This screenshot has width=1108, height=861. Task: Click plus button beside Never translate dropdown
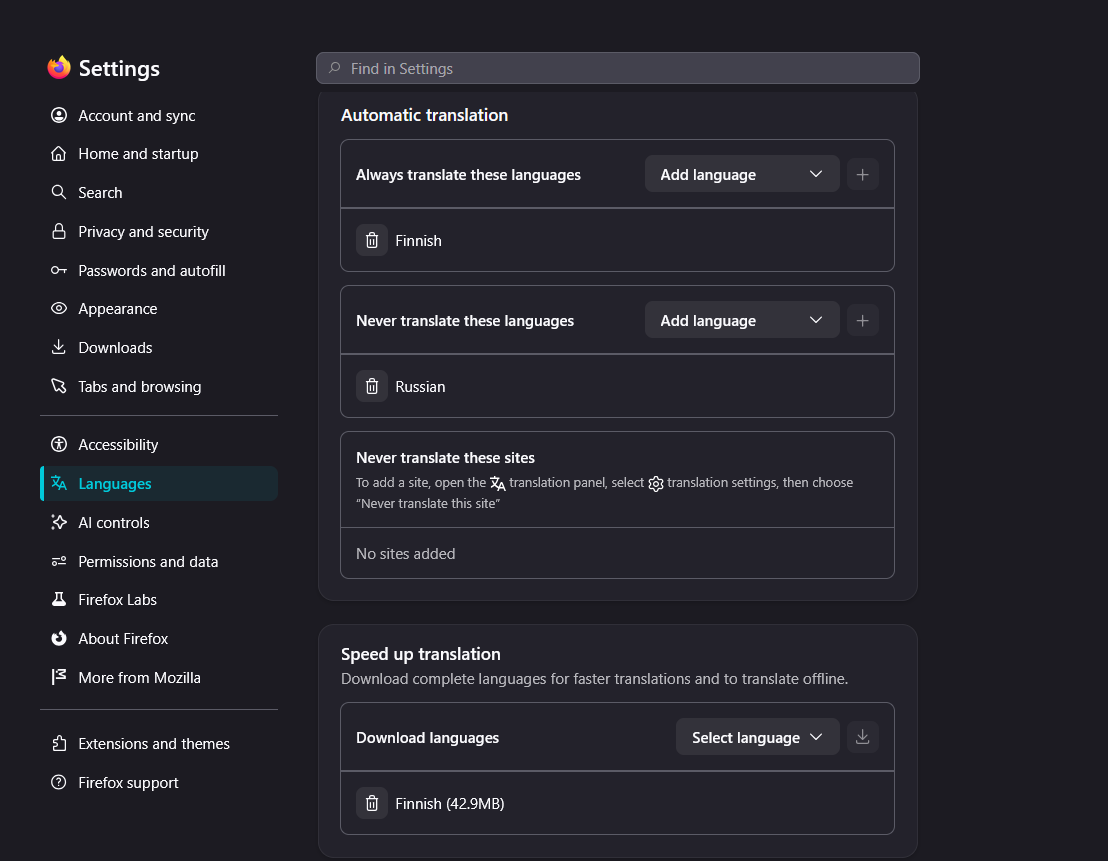pos(862,321)
